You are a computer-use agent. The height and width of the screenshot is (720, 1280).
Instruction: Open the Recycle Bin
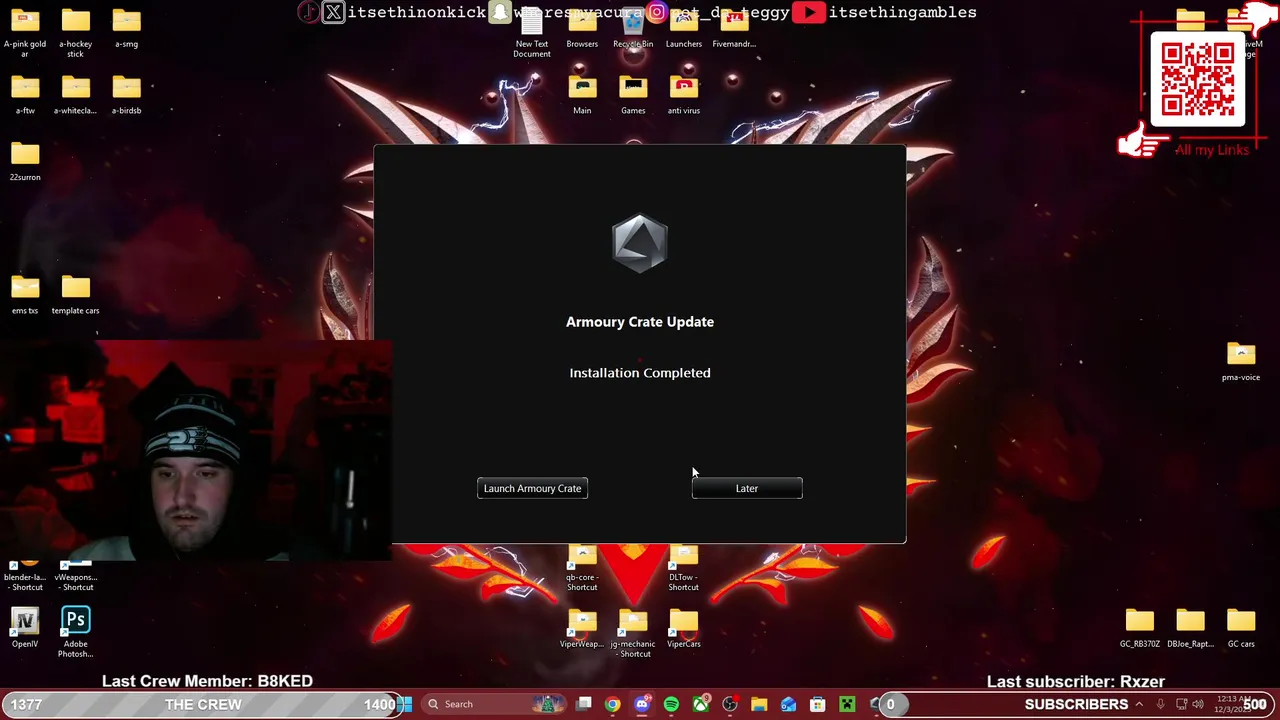click(633, 28)
